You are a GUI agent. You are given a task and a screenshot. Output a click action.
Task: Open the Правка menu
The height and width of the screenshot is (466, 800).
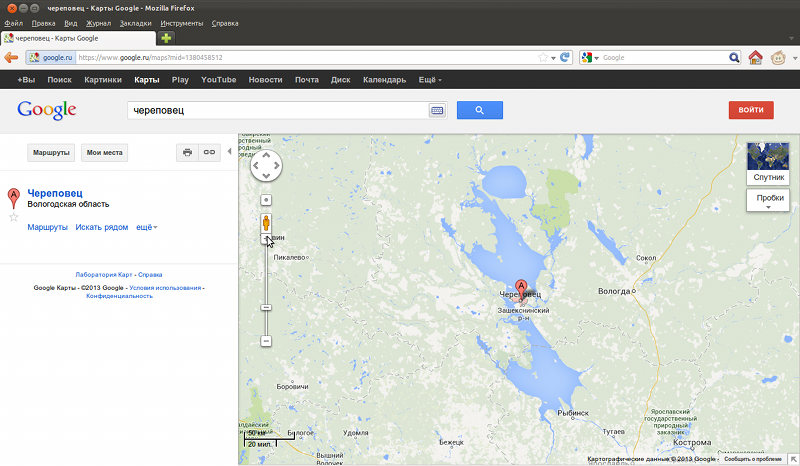coord(43,23)
